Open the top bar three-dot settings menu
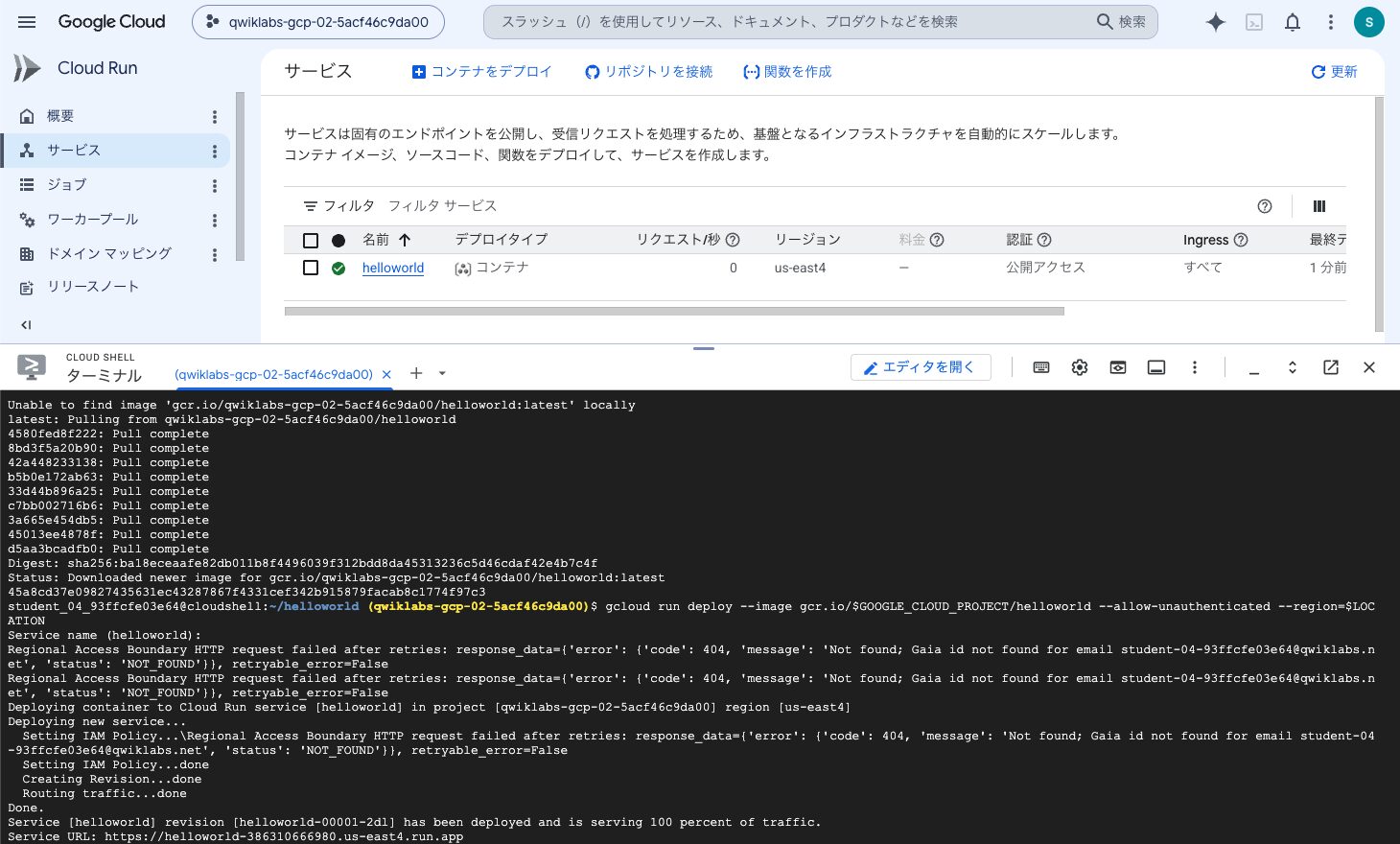The image size is (1400, 844). [1330, 22]
